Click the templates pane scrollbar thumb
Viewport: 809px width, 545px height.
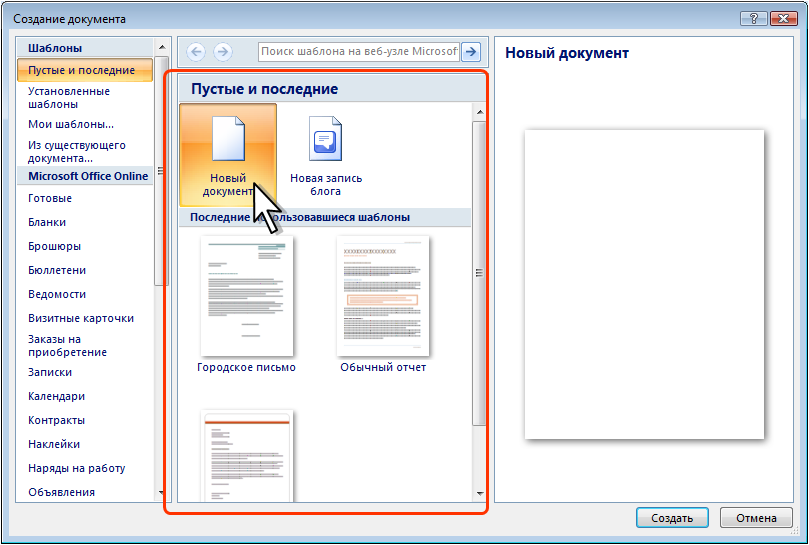coord(480,274)
